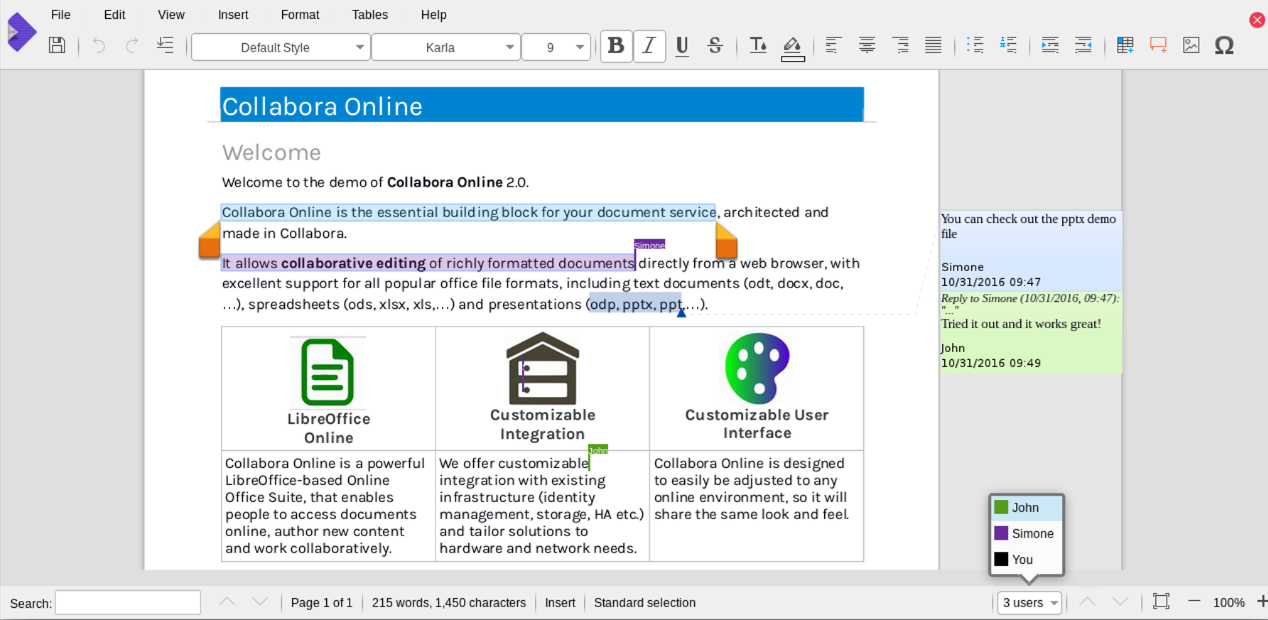This screenshot has height=620, width=1268.
Task: Select Simone in users list
Action: (x=1027, y=534)
